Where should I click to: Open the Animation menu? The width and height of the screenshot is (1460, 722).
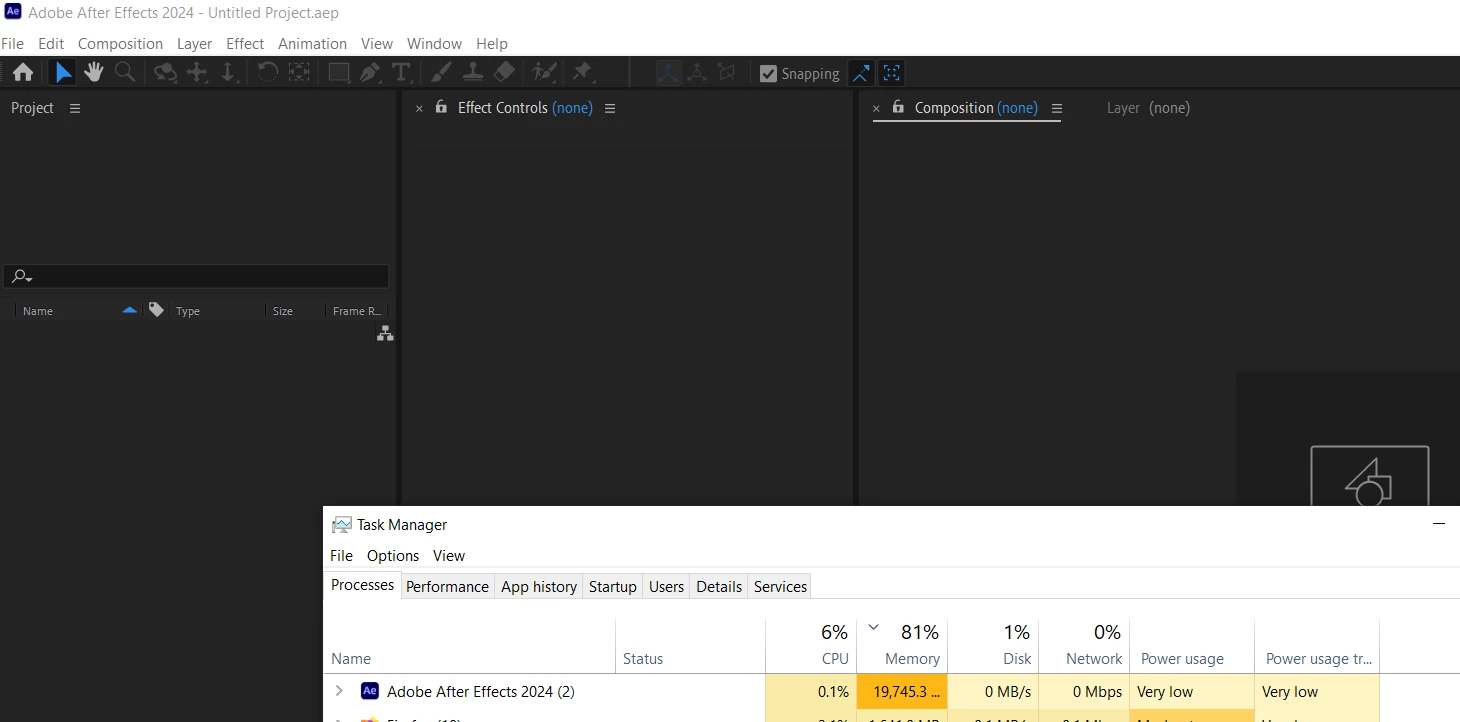(x=312, y=44)
